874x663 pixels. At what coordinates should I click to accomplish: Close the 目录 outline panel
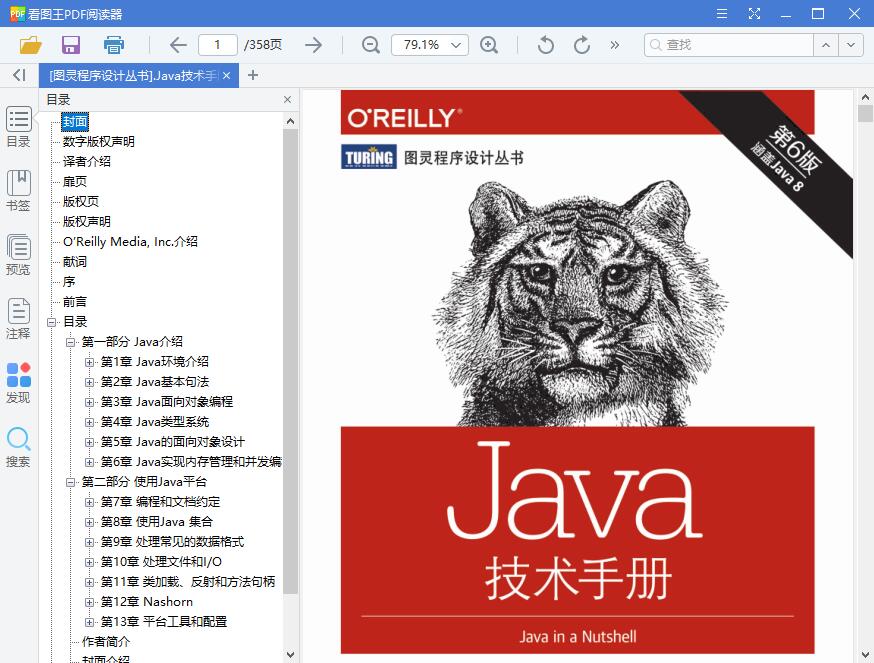point(287,99)
